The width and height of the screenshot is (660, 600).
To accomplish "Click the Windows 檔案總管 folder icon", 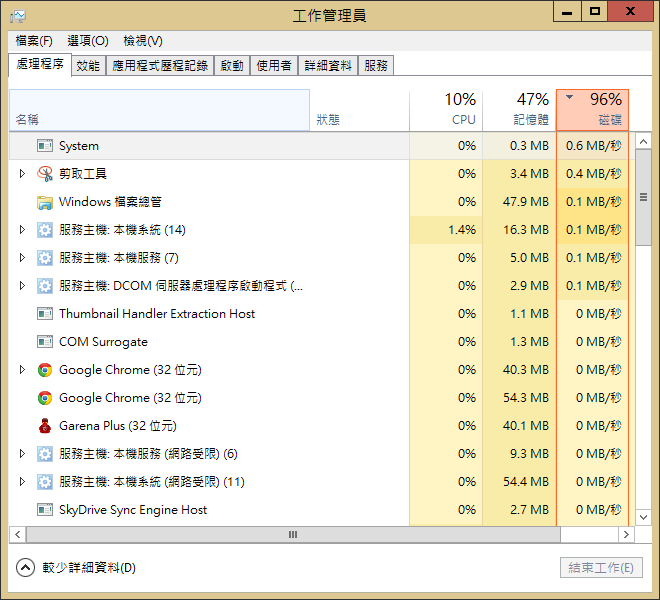I will [x=45, y=202].
